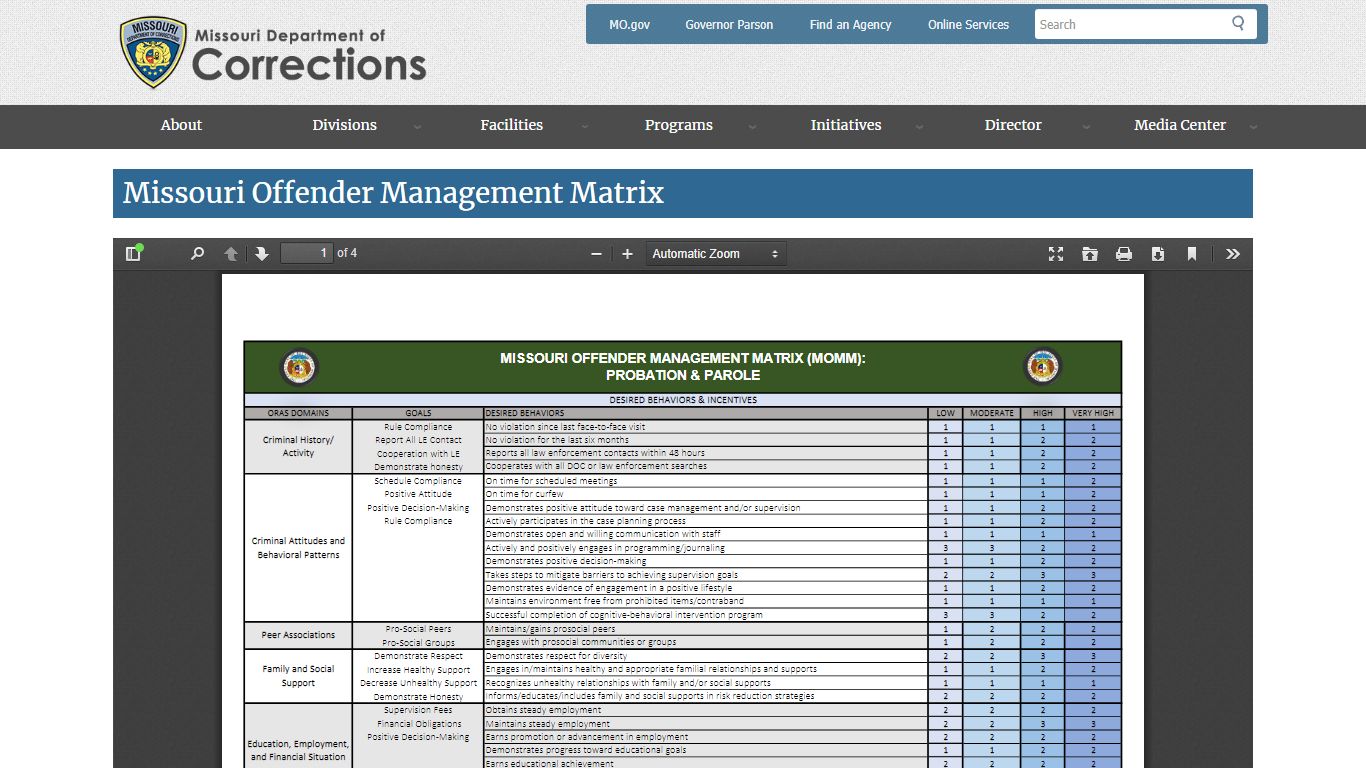Screen dimensions: 1366x768
Task: Zoom out with the minus button
Action: click(597, 254)
